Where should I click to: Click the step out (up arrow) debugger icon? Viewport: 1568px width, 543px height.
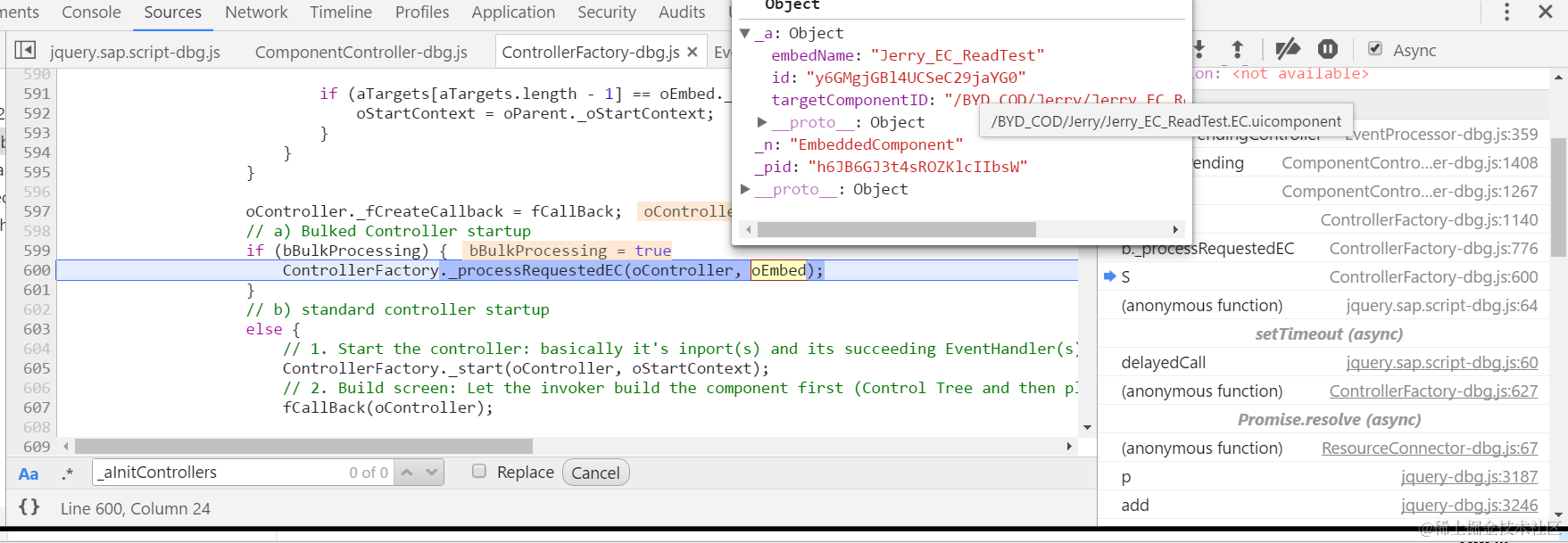click(x=1237, y=49)
